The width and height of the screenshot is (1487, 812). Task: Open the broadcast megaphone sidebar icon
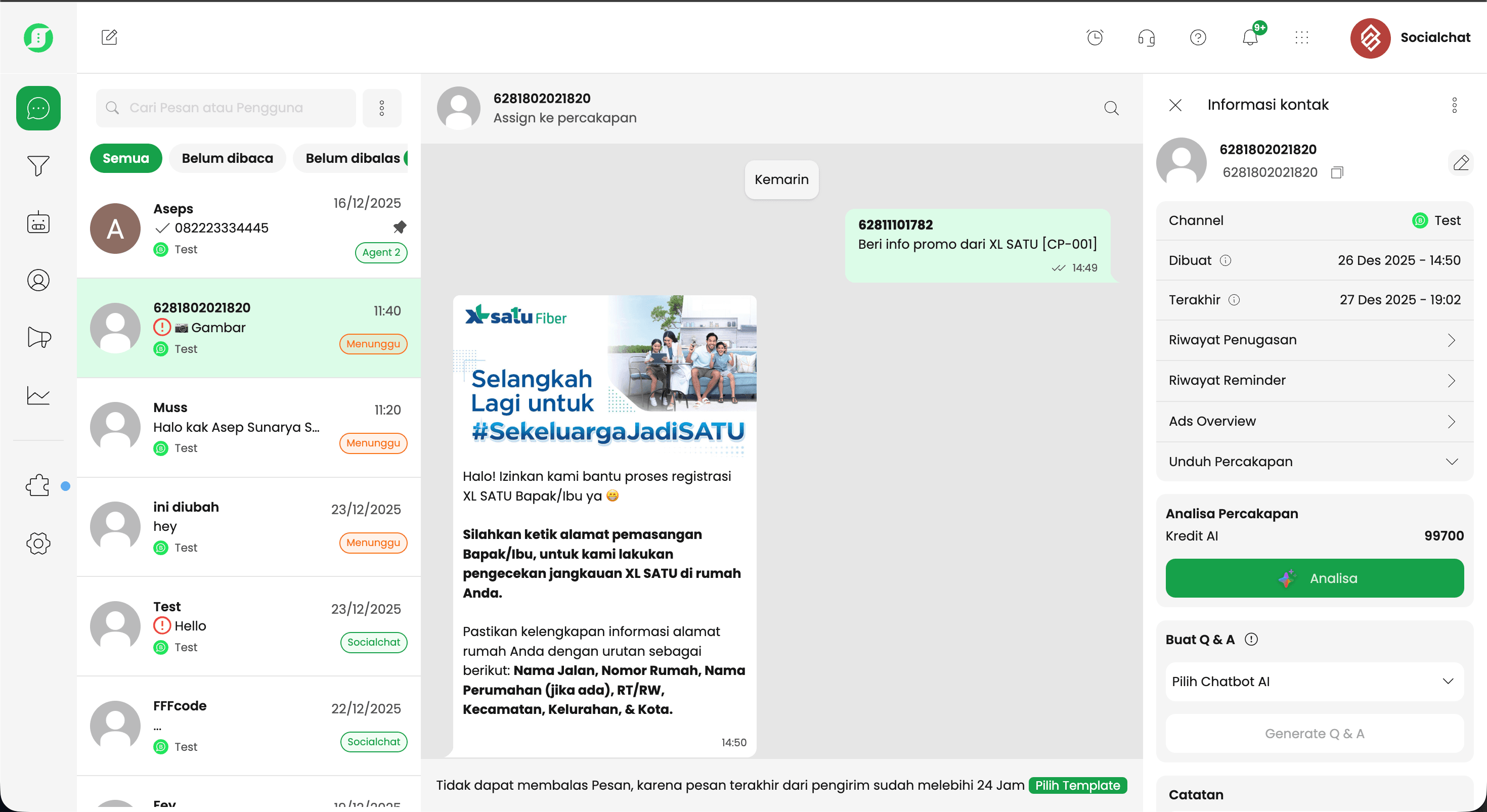[x=38, y=337]
